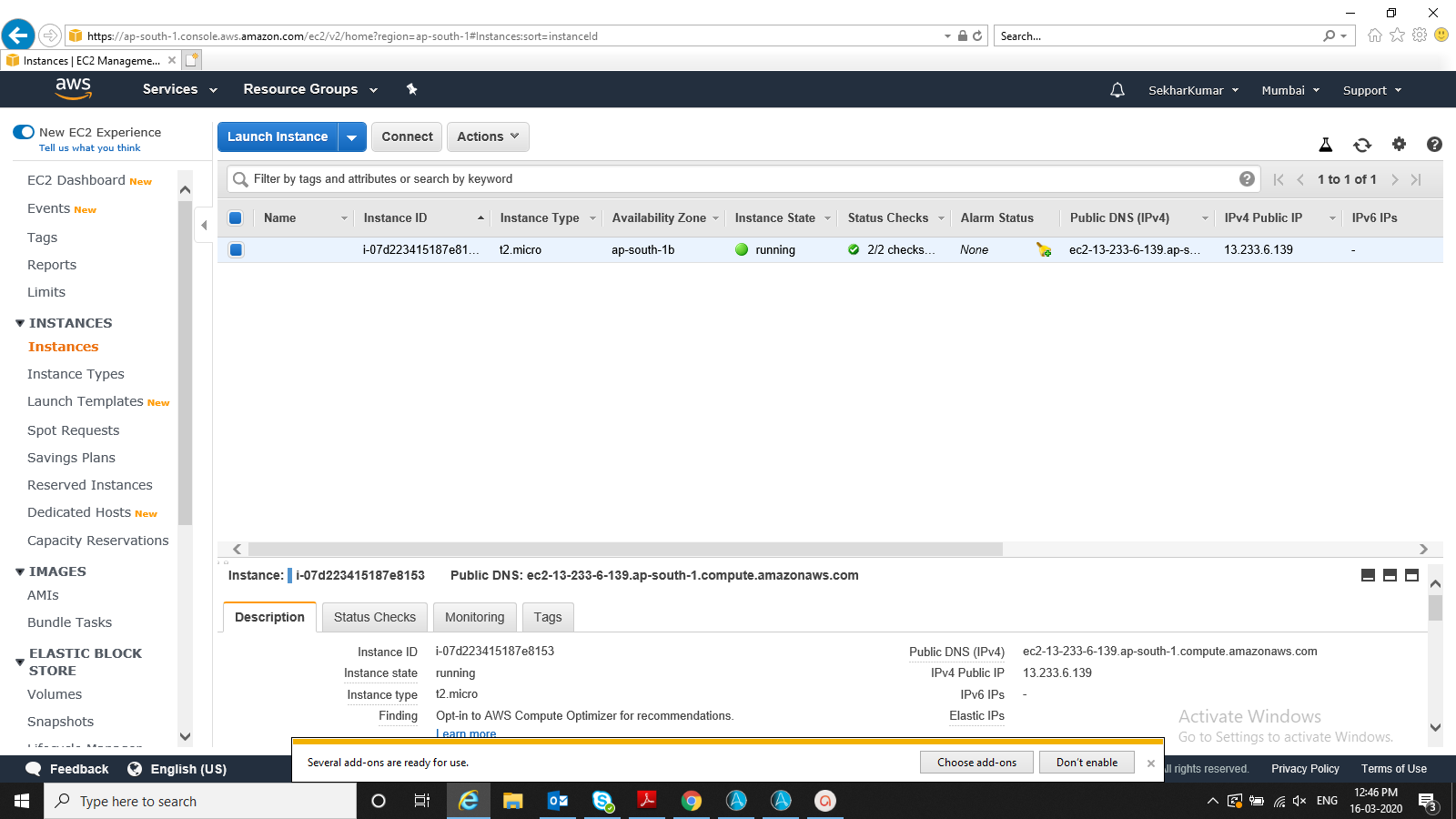Open Adobe Acrobat from the taskbar

(x=647, y=801)
